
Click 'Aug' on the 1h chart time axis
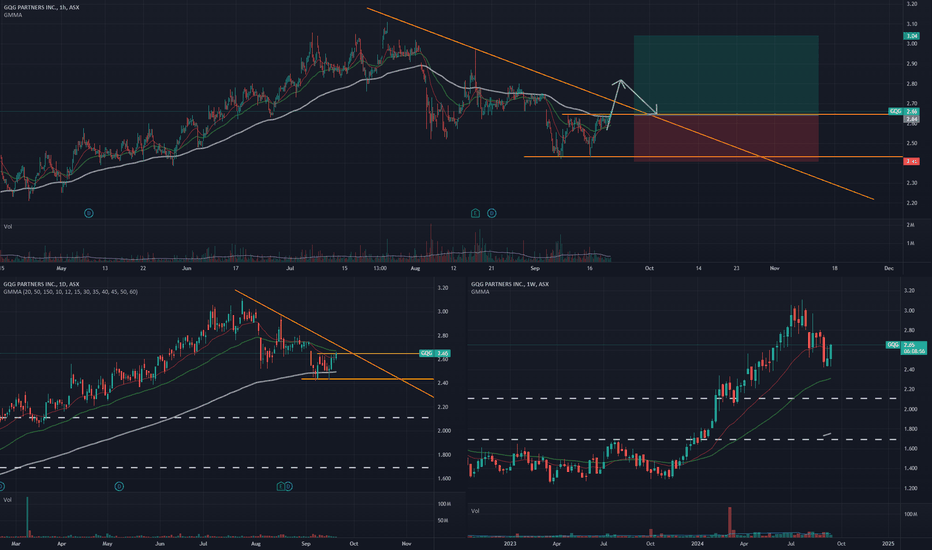[415, 268]
